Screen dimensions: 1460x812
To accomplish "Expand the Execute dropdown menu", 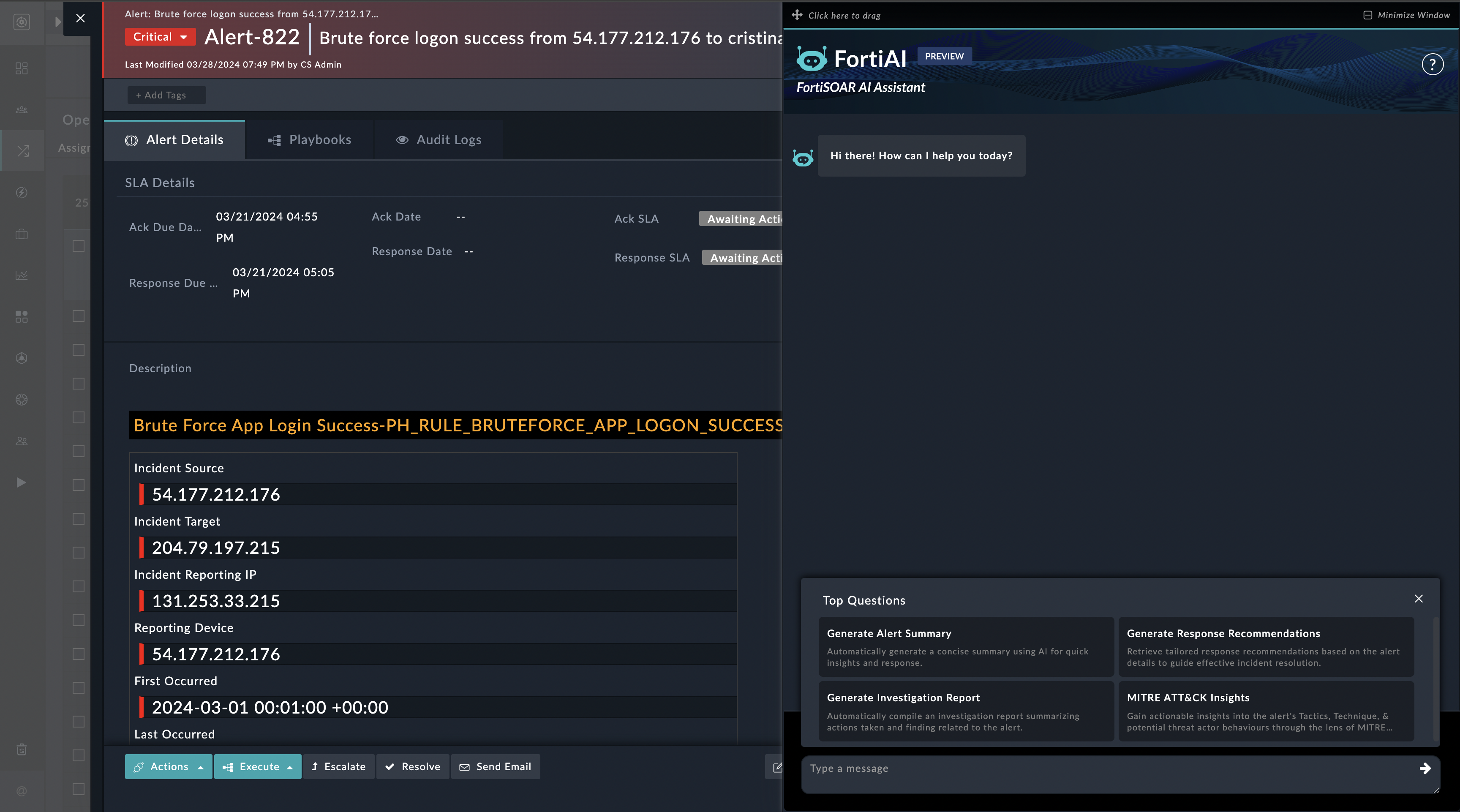I will point(258,767).
